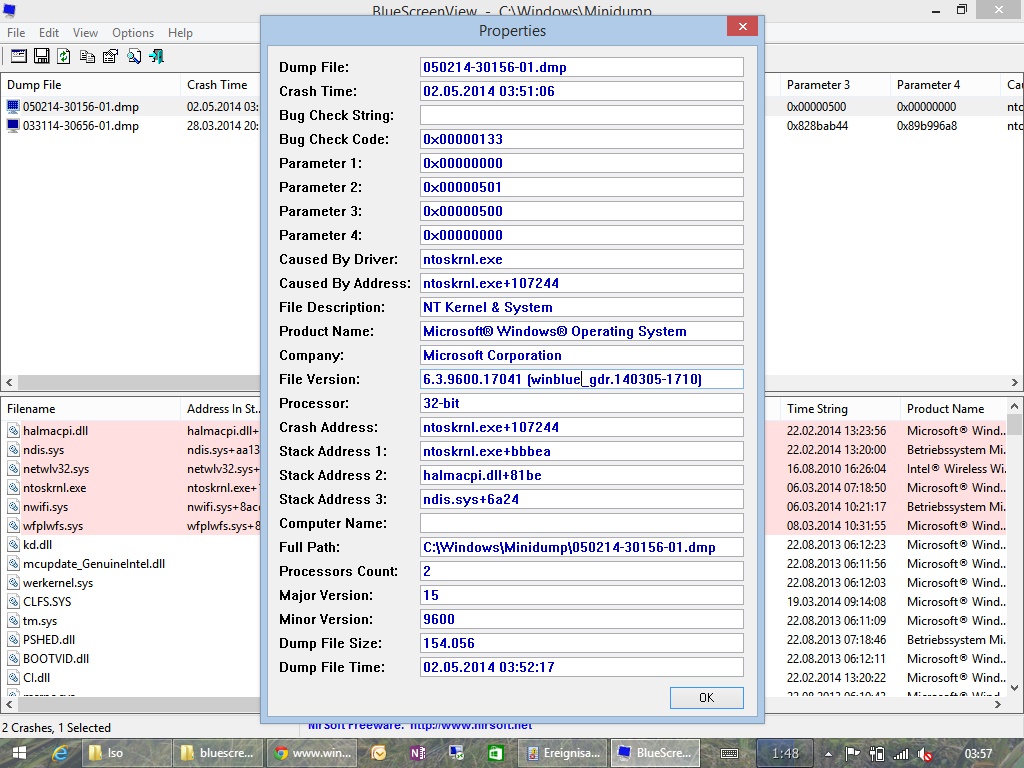1024x768 pixels.
Task: Click the file icon beside kd.dll
Action: 13,544
